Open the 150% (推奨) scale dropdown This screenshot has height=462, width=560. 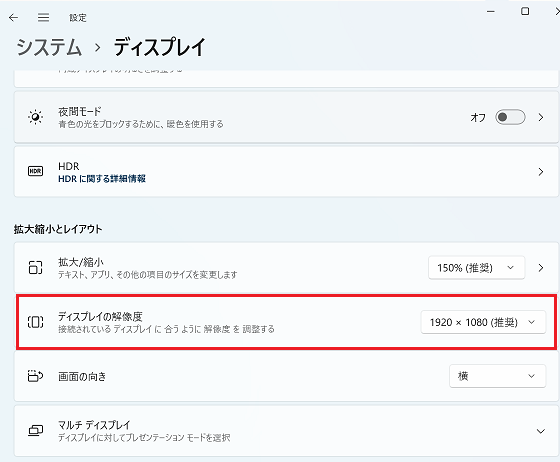click(476, 267)
